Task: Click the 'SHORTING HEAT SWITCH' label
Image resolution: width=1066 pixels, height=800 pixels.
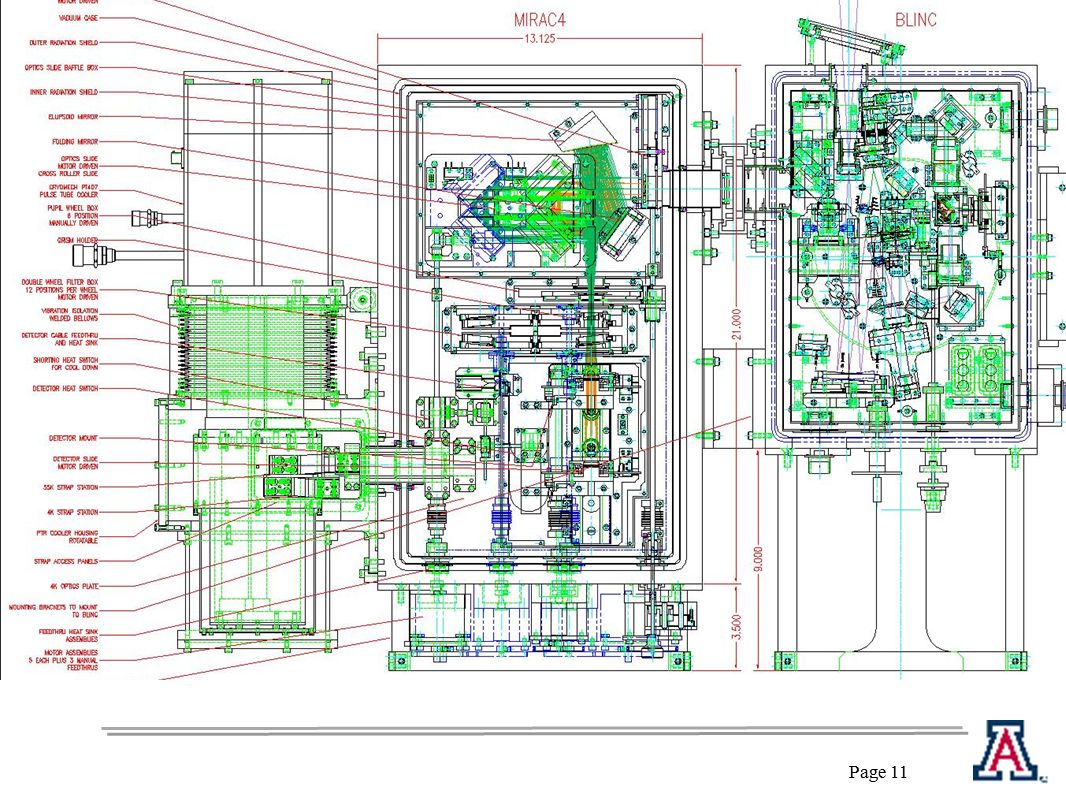Action: [66, 360]
